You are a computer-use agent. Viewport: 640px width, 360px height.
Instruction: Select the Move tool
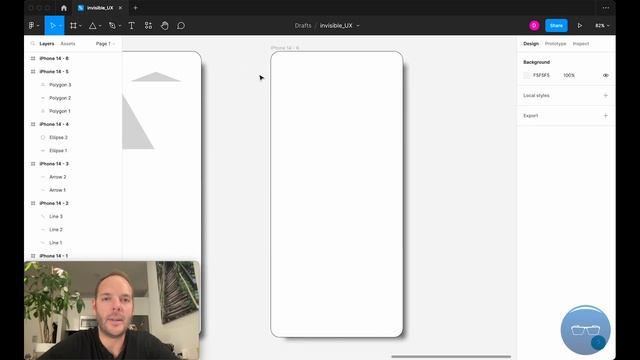pyautogui.click(x=52, y=25)
